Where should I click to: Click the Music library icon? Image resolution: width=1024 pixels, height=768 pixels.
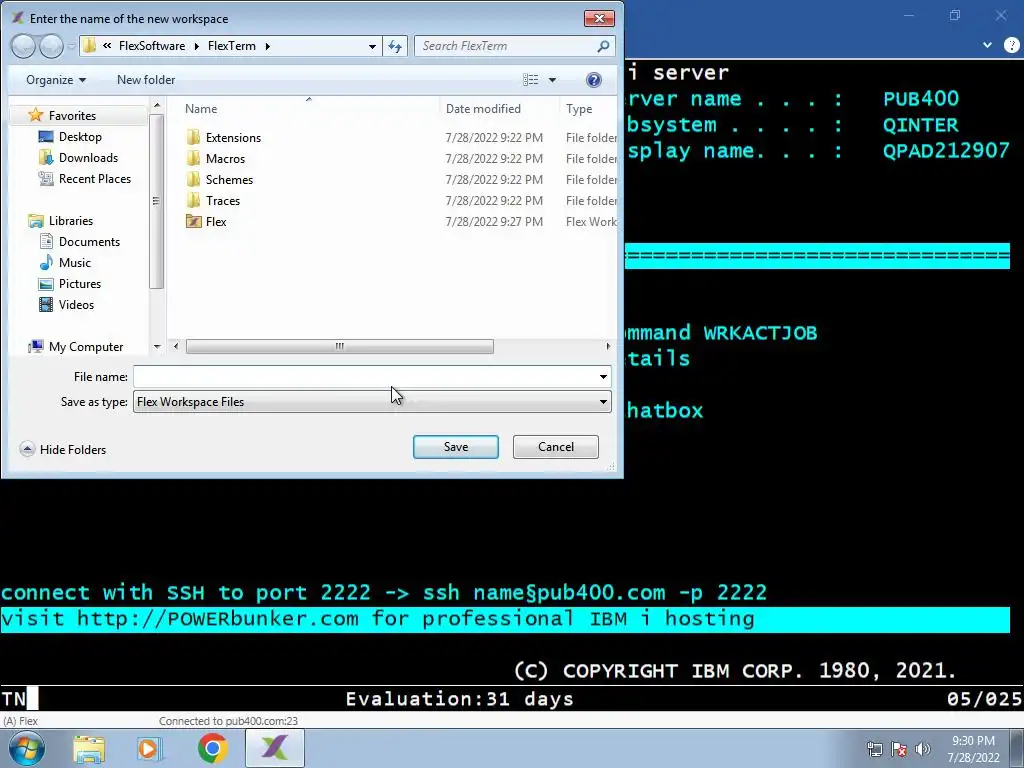[x=46, y=263]
